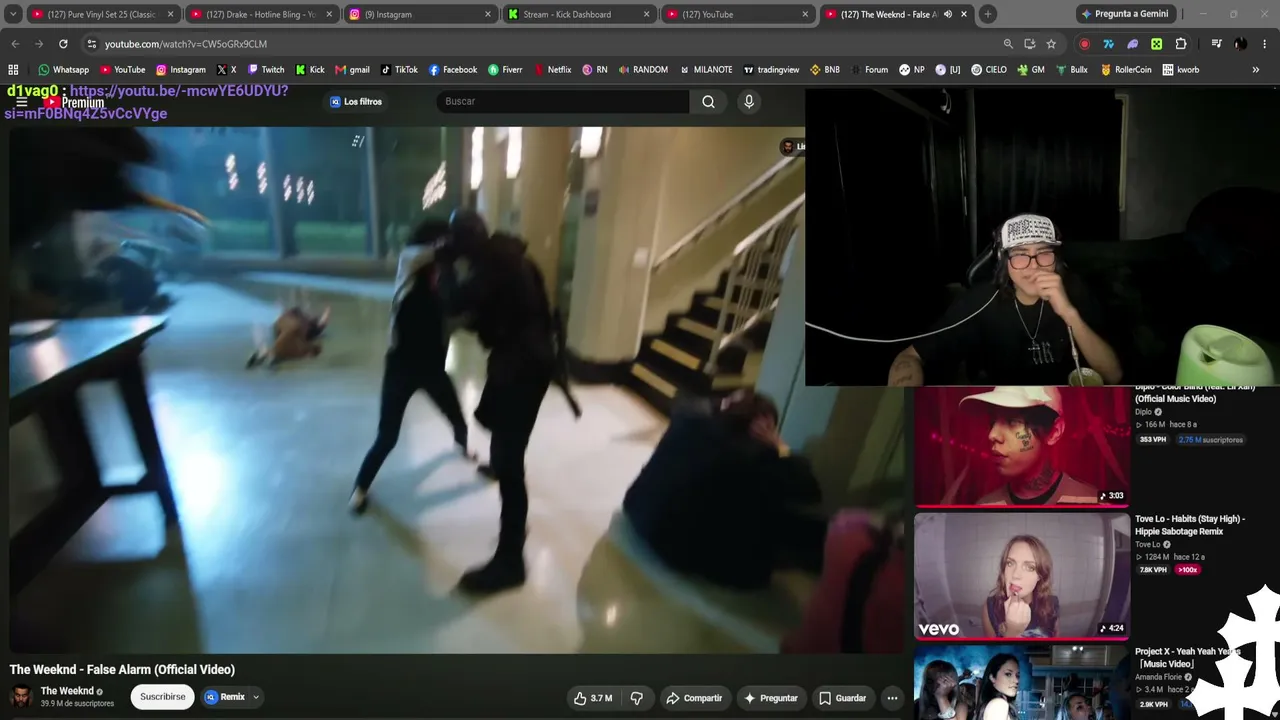
Task: Open the CIELO bookmark
Action: pyautogui.click(x=989, y=70)
